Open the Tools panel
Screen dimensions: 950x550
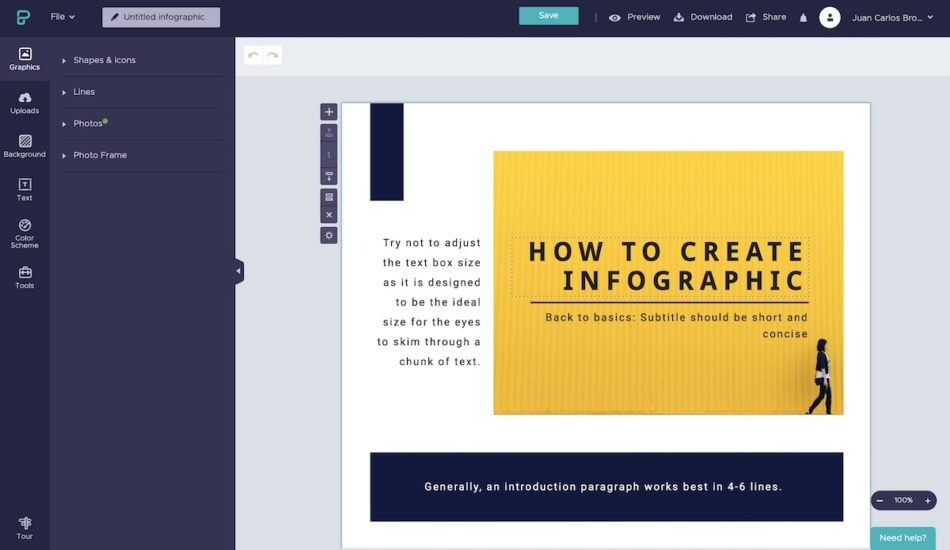24,277
